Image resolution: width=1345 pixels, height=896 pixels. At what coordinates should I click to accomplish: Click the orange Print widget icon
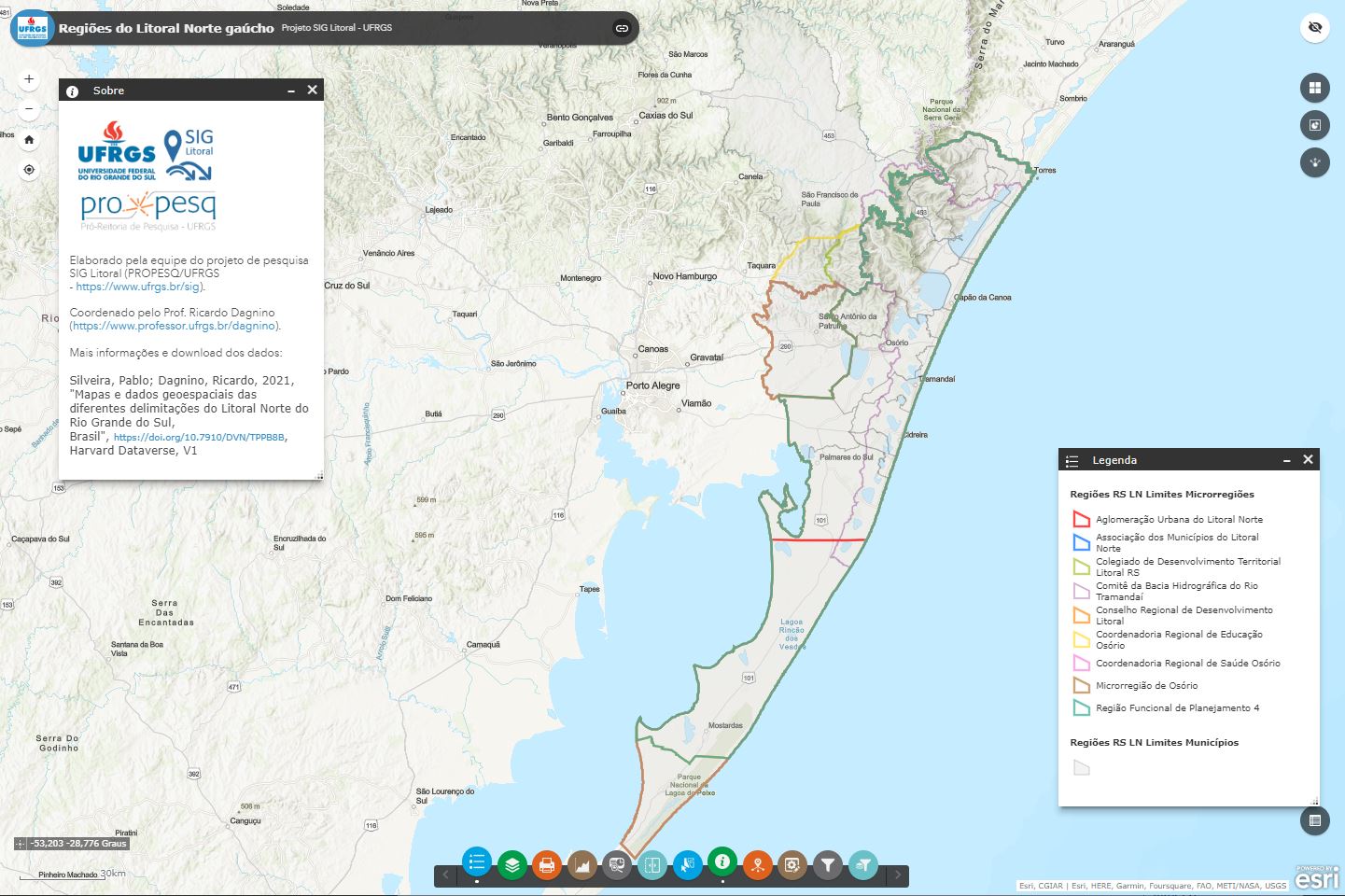coord(547,865)
